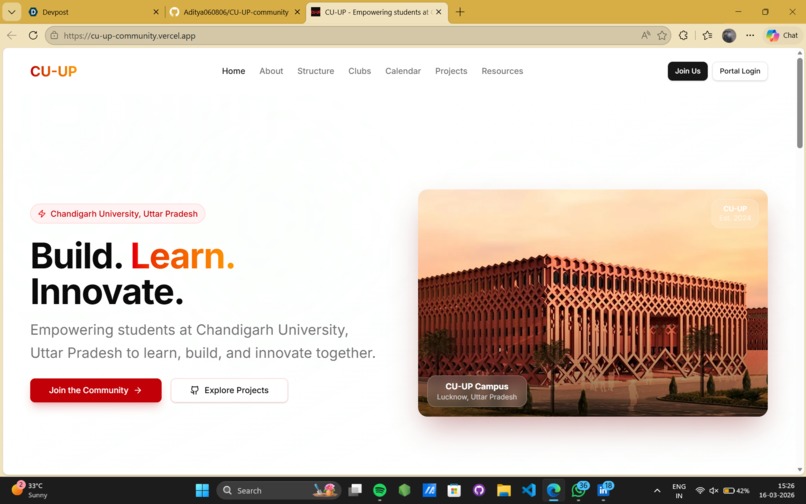Open the browser profile avatar
Screen dimensions: 806x504
coord(729,35)
